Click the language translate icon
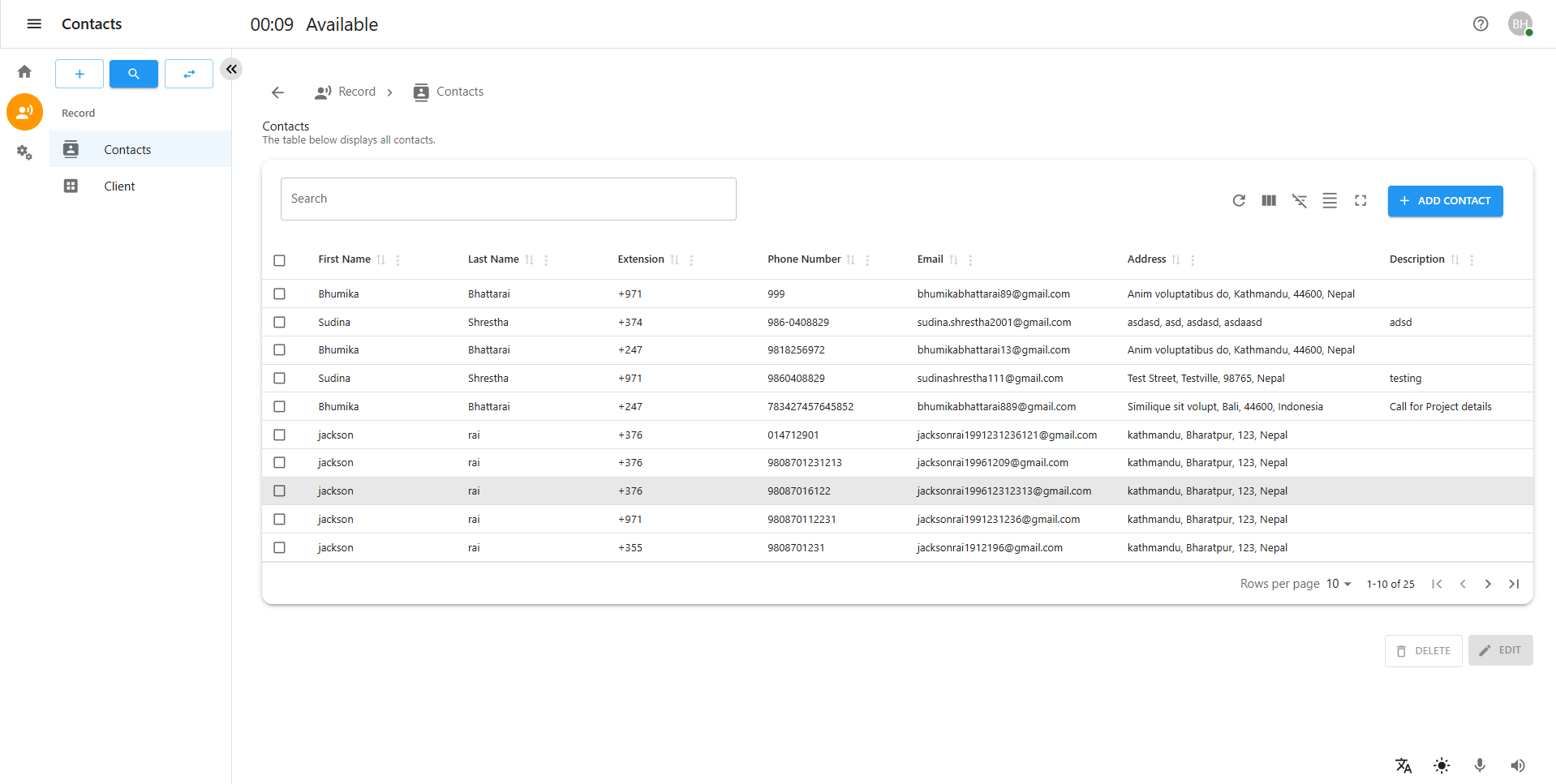The height and width of the screenshot is (784, 1556). pos(1403,765)
